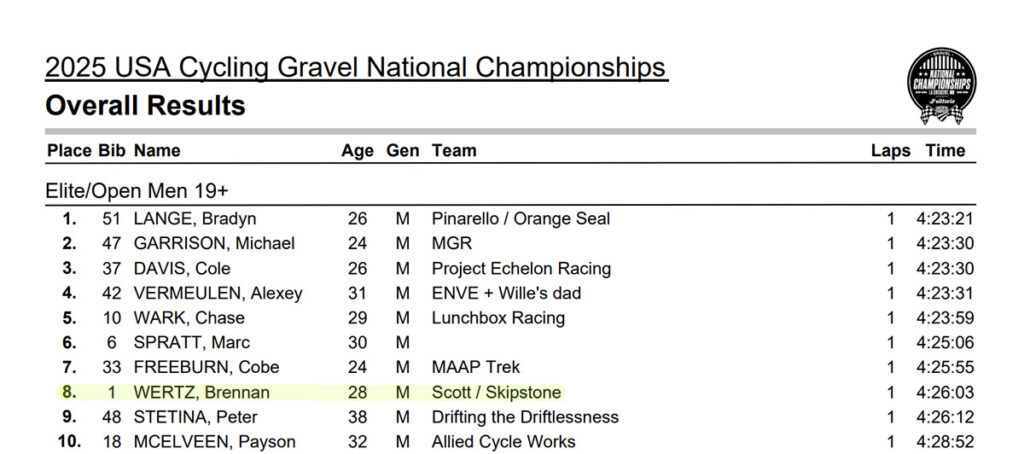The image size is (1024, 454).
Task: Click the Elite/Open Men 19+ category heading
Action: (137, 191)
